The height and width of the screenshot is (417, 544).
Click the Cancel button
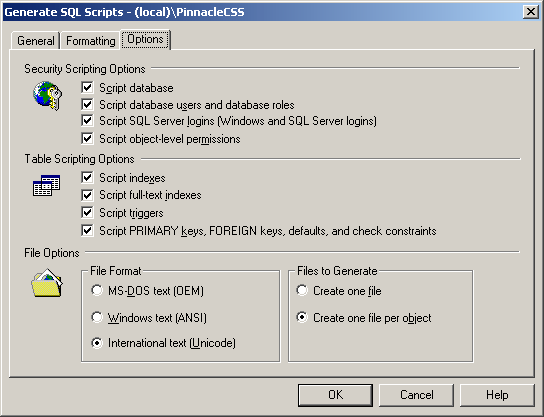pyautogui.click(x=417, y=395)
